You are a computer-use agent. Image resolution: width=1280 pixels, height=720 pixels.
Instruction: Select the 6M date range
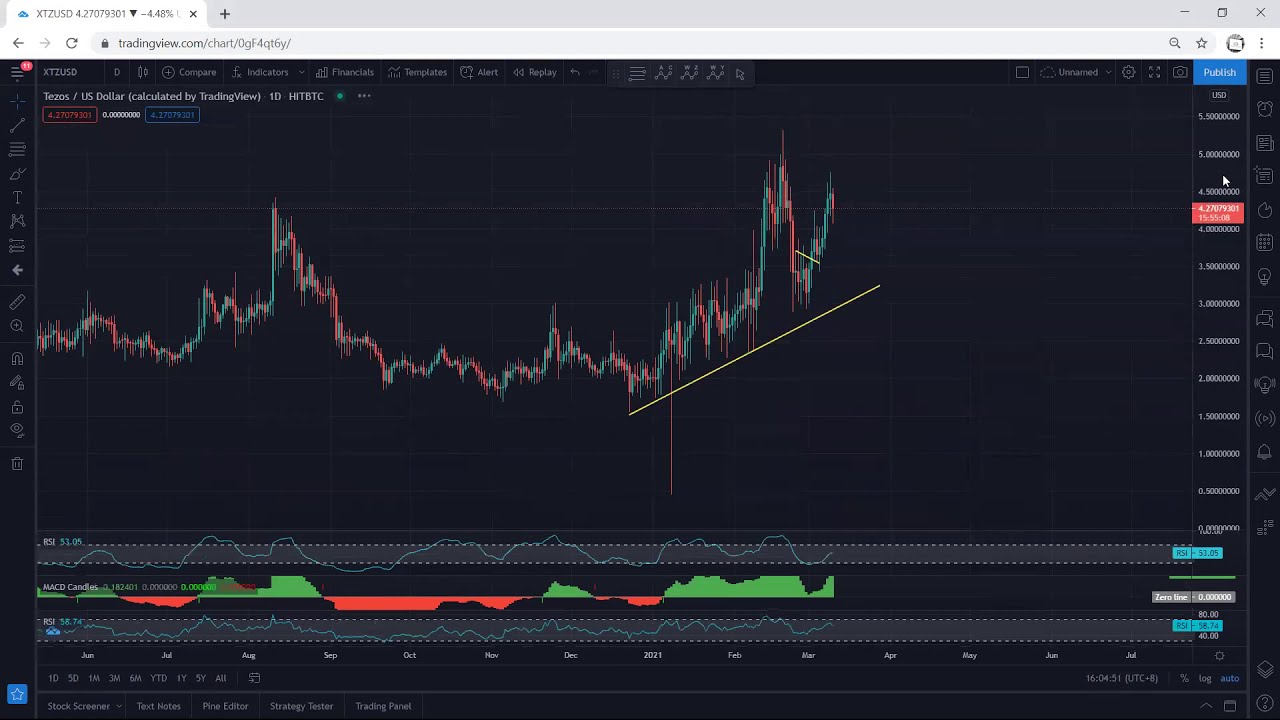135,678
